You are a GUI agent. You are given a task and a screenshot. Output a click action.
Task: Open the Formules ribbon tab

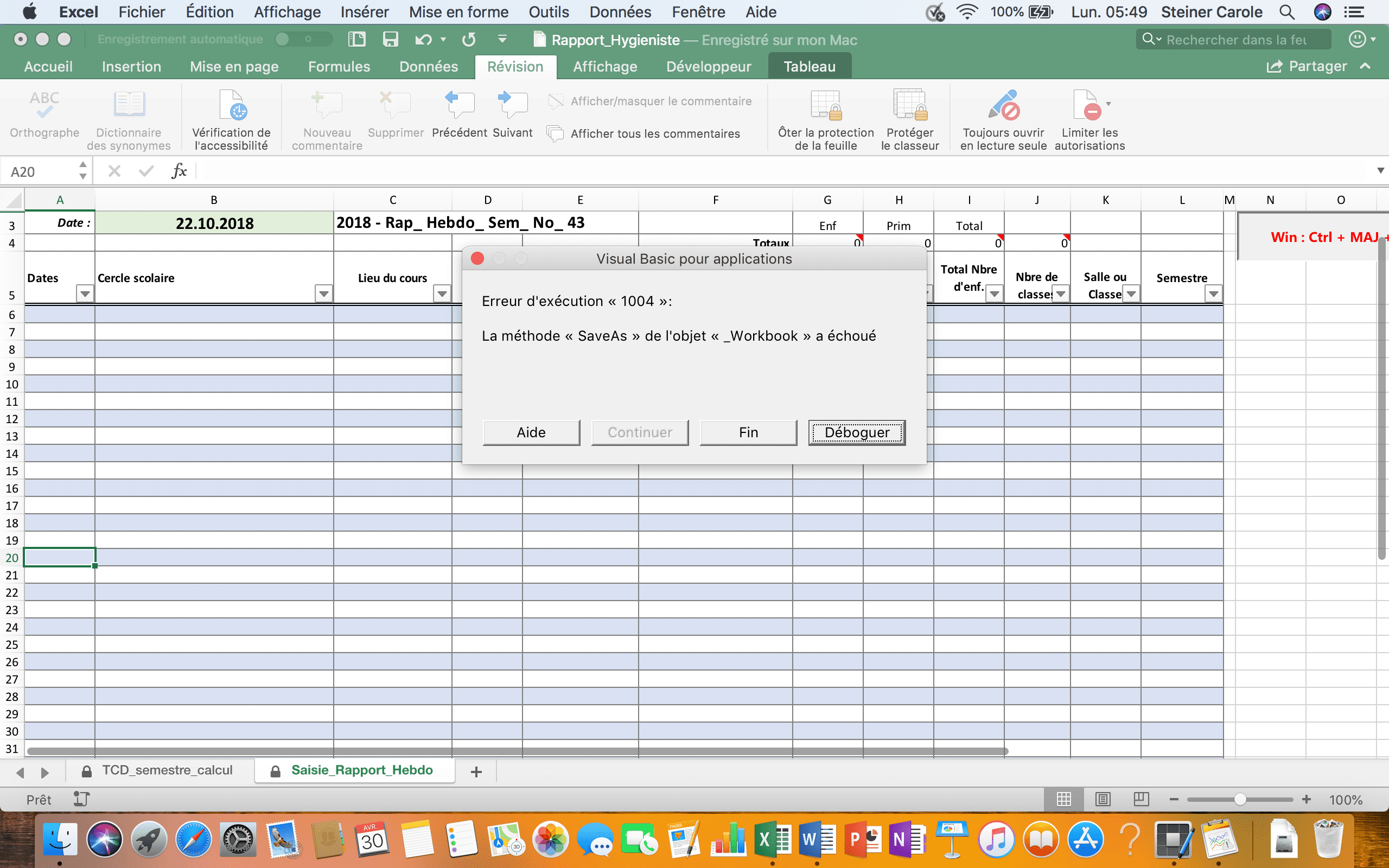coord(339,67)
